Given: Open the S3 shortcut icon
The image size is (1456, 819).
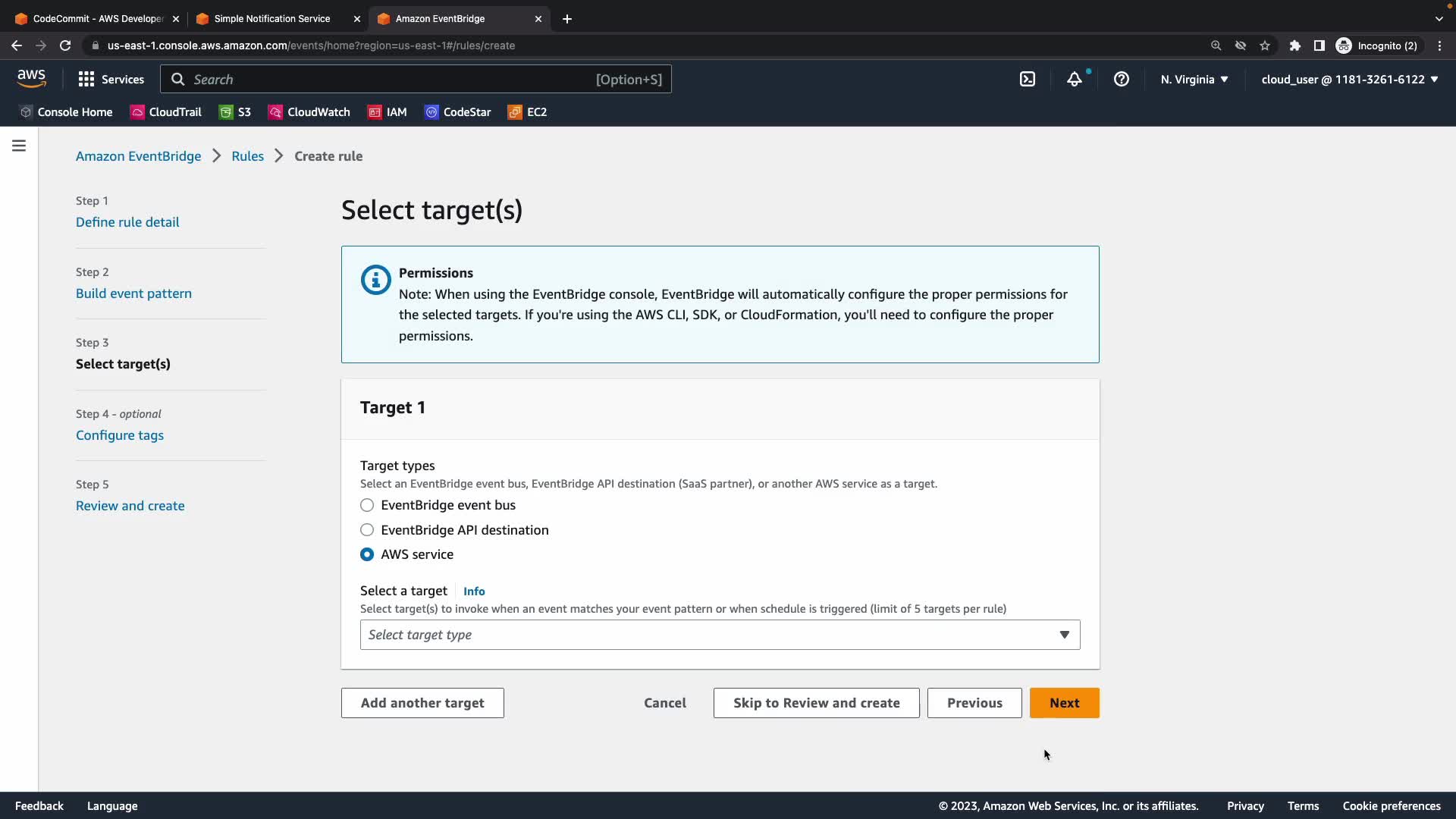Looking at the screenshot, I should tap(226, 112).
